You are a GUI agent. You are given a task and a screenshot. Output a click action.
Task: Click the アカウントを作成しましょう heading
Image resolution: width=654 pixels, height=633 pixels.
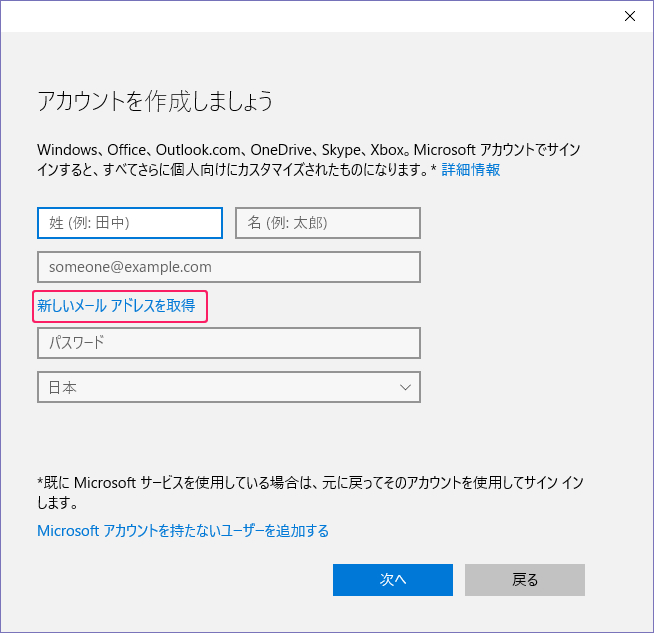click(x=155, y=101)
